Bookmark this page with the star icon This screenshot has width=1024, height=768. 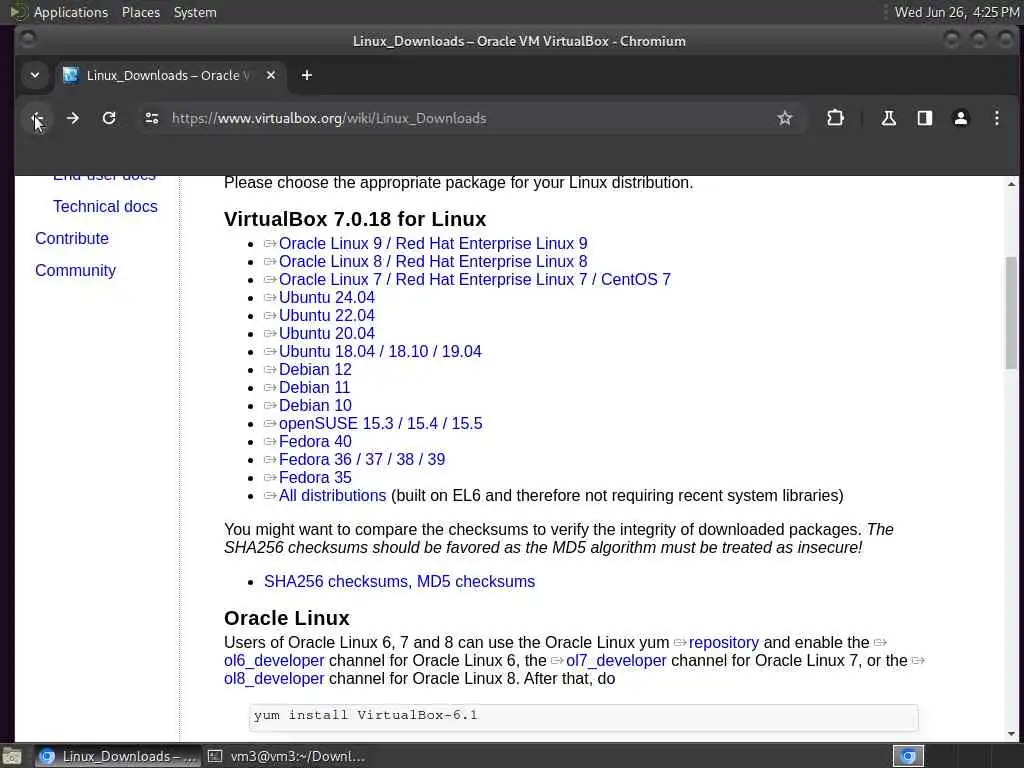[x=784, y=118]
